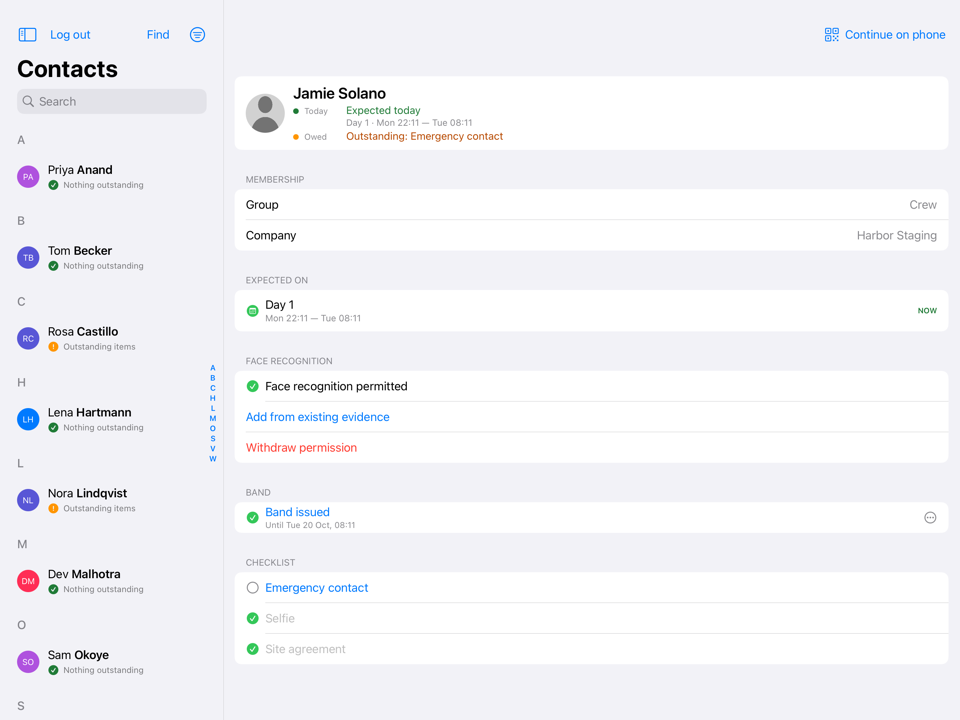
Task: Click Withdraw permission
Action: coord(301,448)
